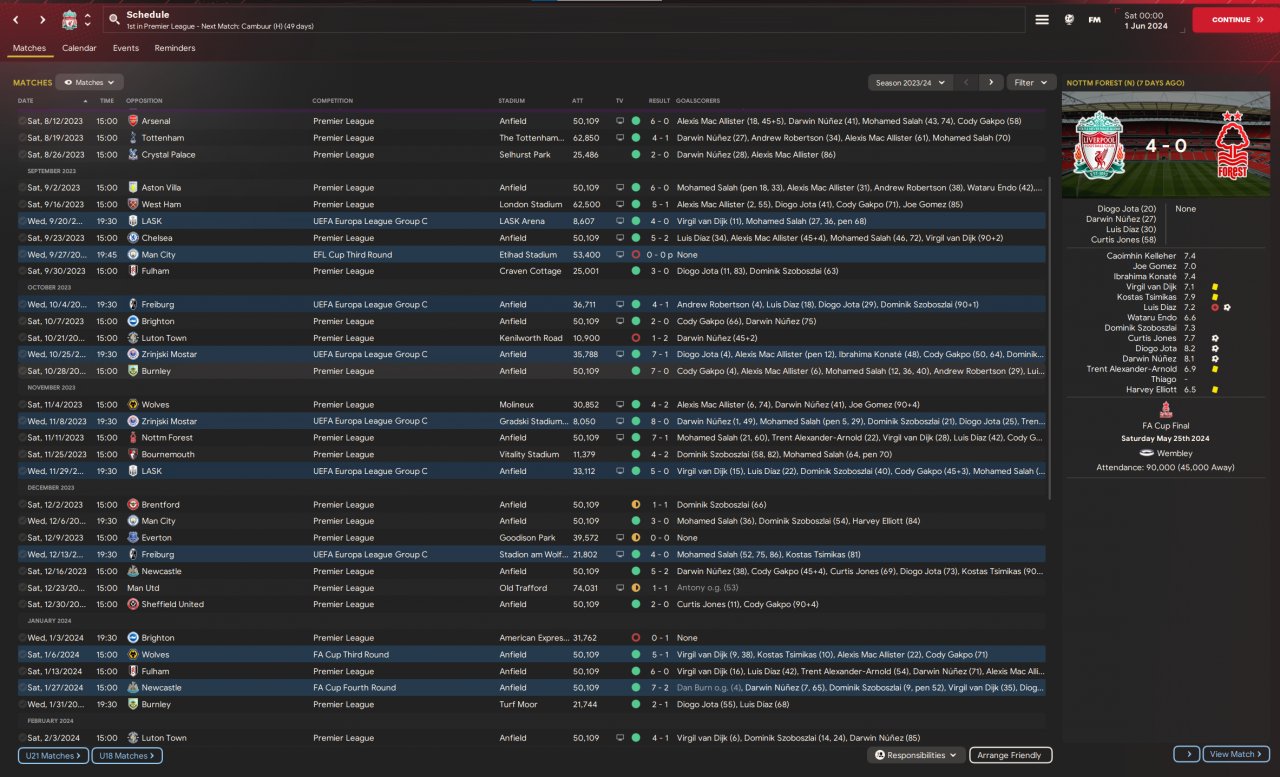Open the Matches view dropdown
Viewport: 1280px width, 777px height.
coord(90,82)
